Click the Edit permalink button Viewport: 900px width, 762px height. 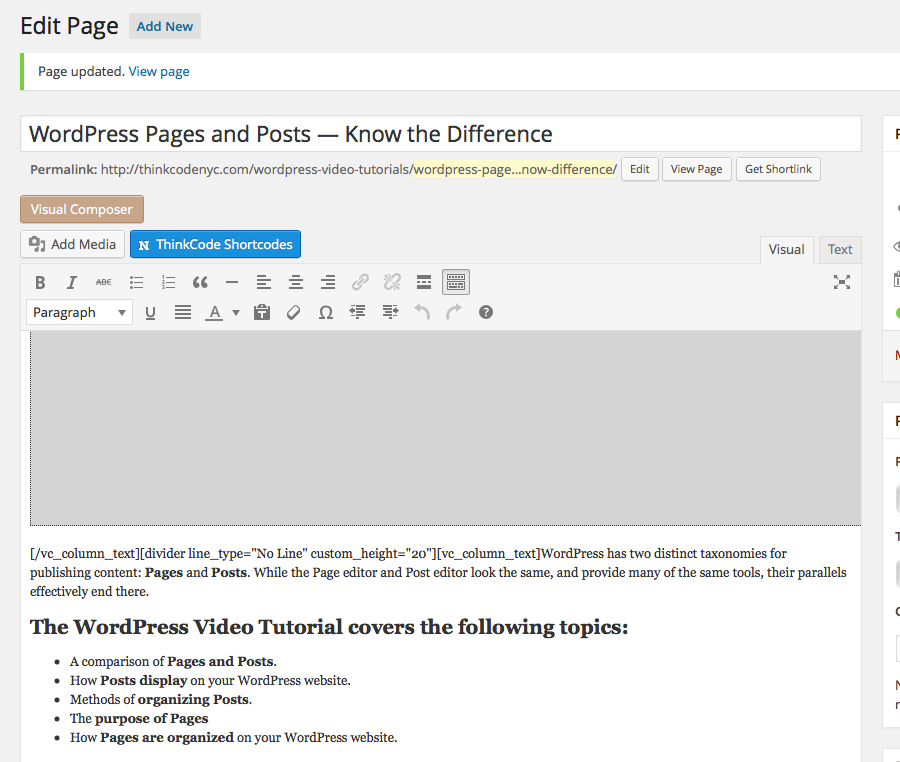pyautogui.click(x=639, y=169)
